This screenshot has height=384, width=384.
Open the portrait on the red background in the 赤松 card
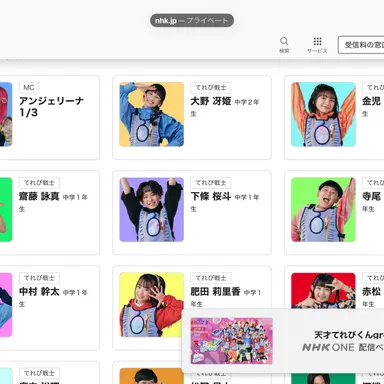(x=323, y=290)
